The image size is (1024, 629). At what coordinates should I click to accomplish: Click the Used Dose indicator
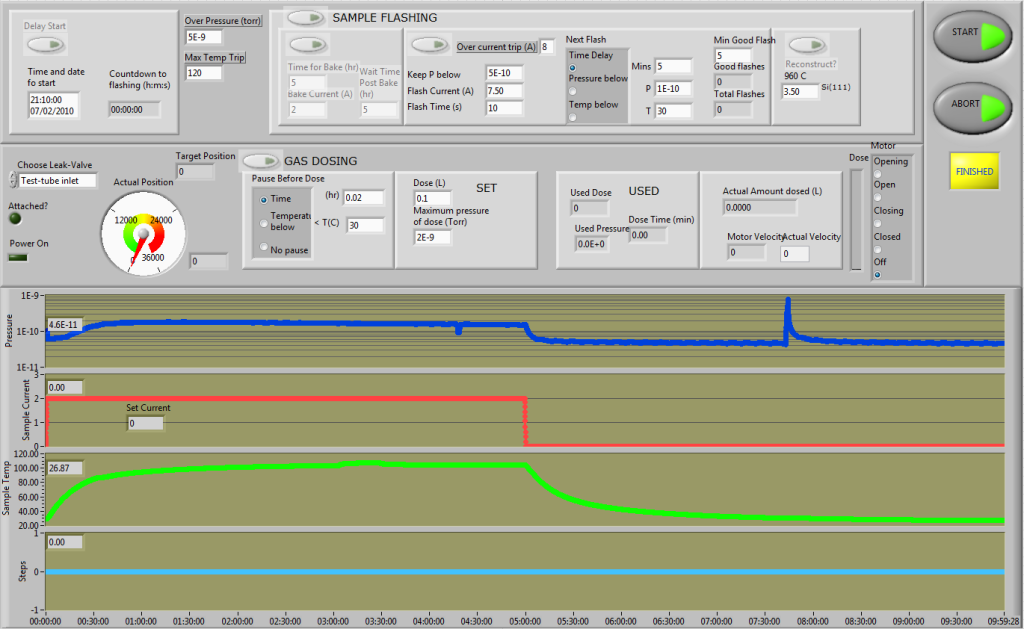[589, 208]
